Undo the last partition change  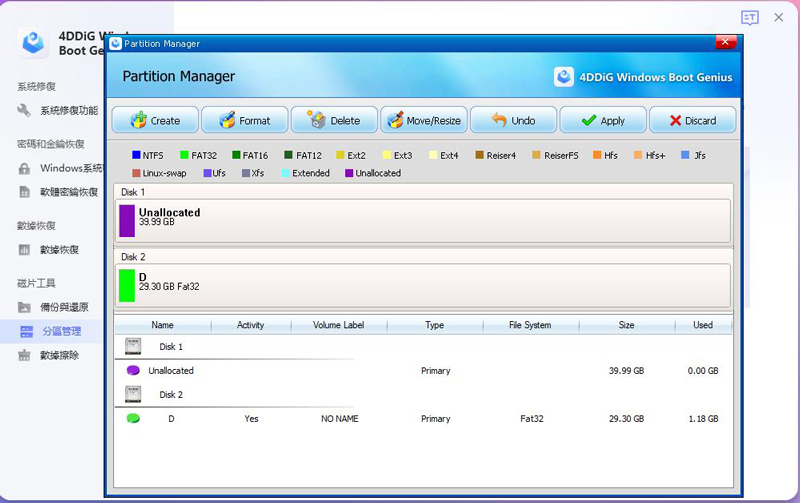(513, 120)
